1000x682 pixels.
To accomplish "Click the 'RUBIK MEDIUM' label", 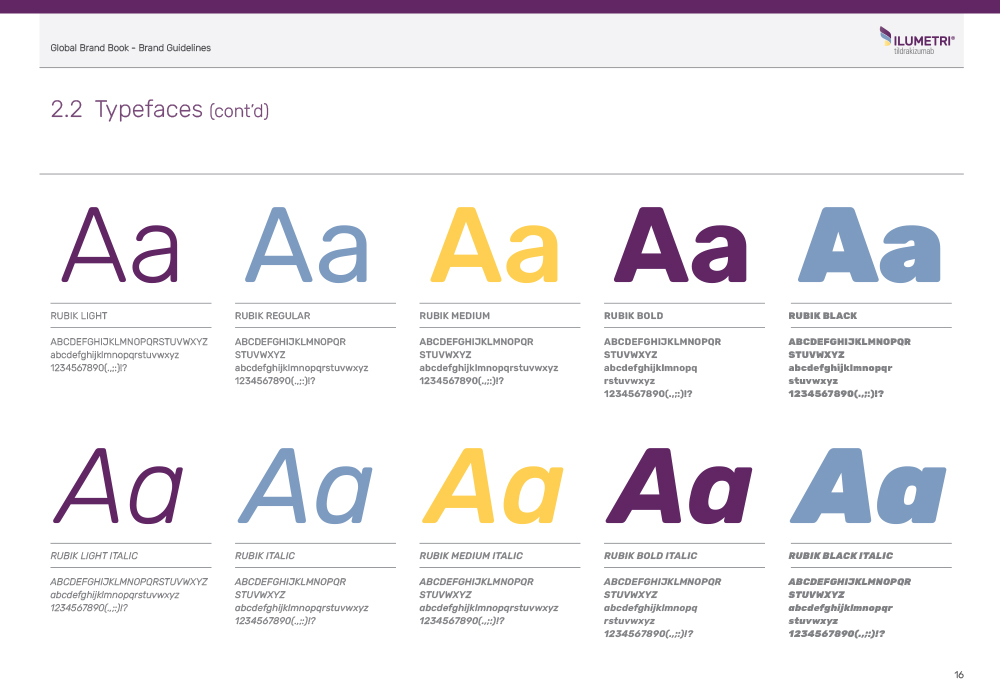I will pyautogui.click(x=454, y=316).
